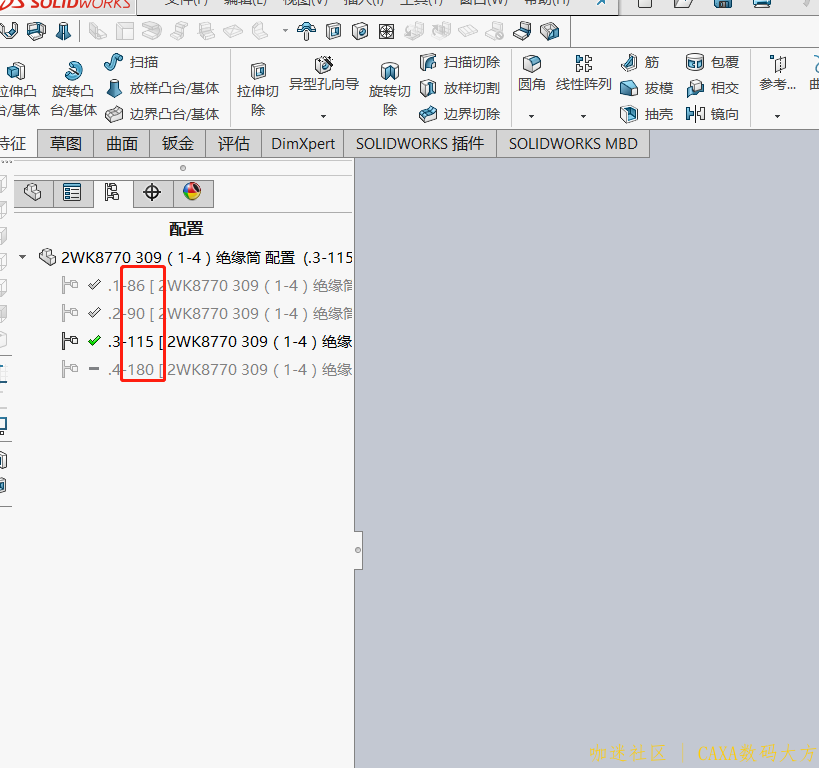Select the 相交 intersect tool
Viewport: 819px width, 768px height.
(712, 88)
